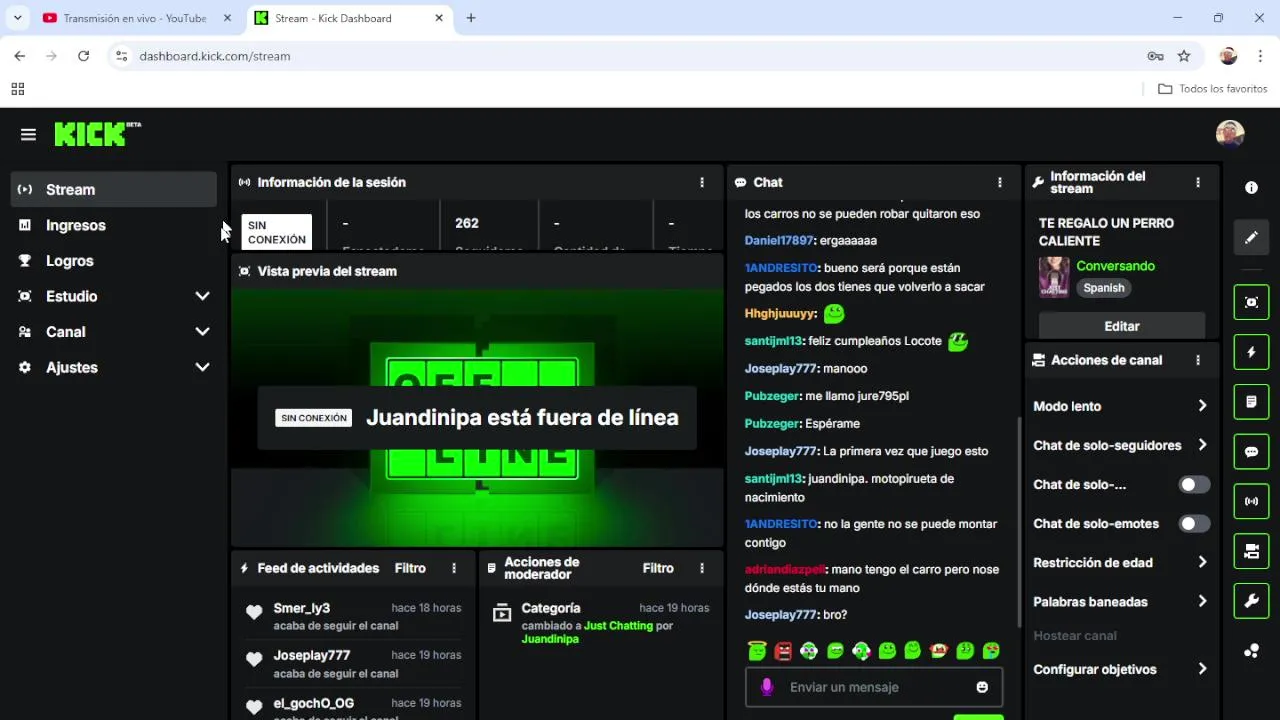The image size is (1280, 720).
Task: Click Smer_ly3 follower entry in activity feed
Action: coord(352,616)
